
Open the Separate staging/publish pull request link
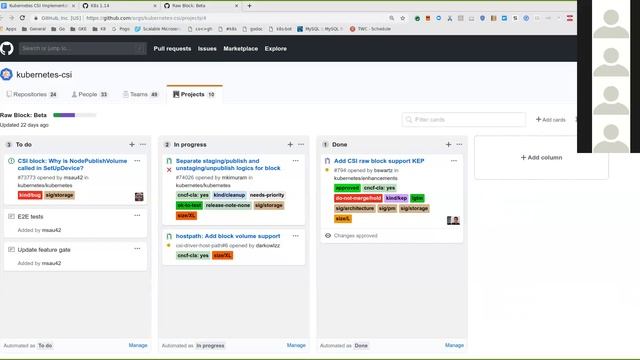(228, 164)
